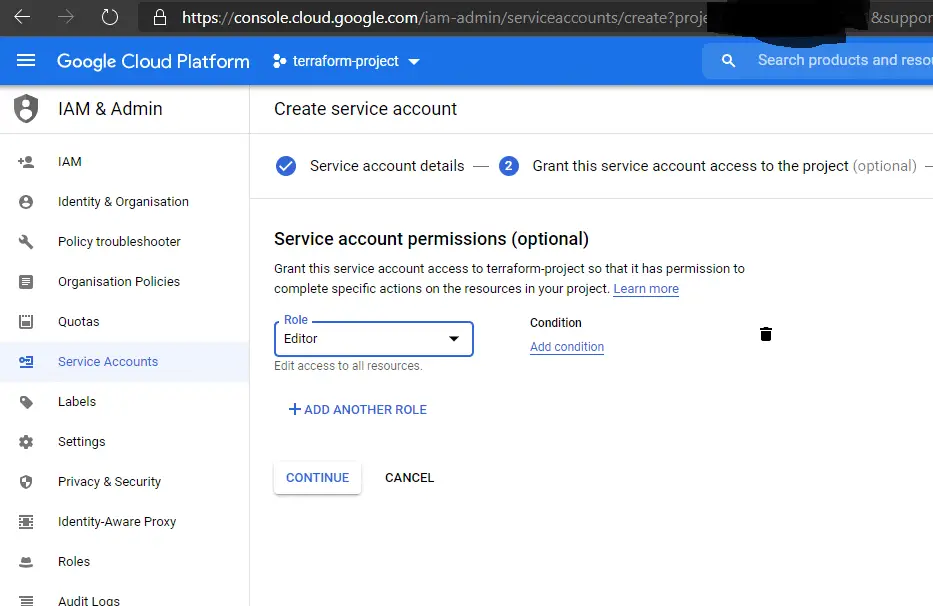Open the Roles section in sidebar
Screen dimensions: 933x606
pyautogui.click(x=74, y=561)
